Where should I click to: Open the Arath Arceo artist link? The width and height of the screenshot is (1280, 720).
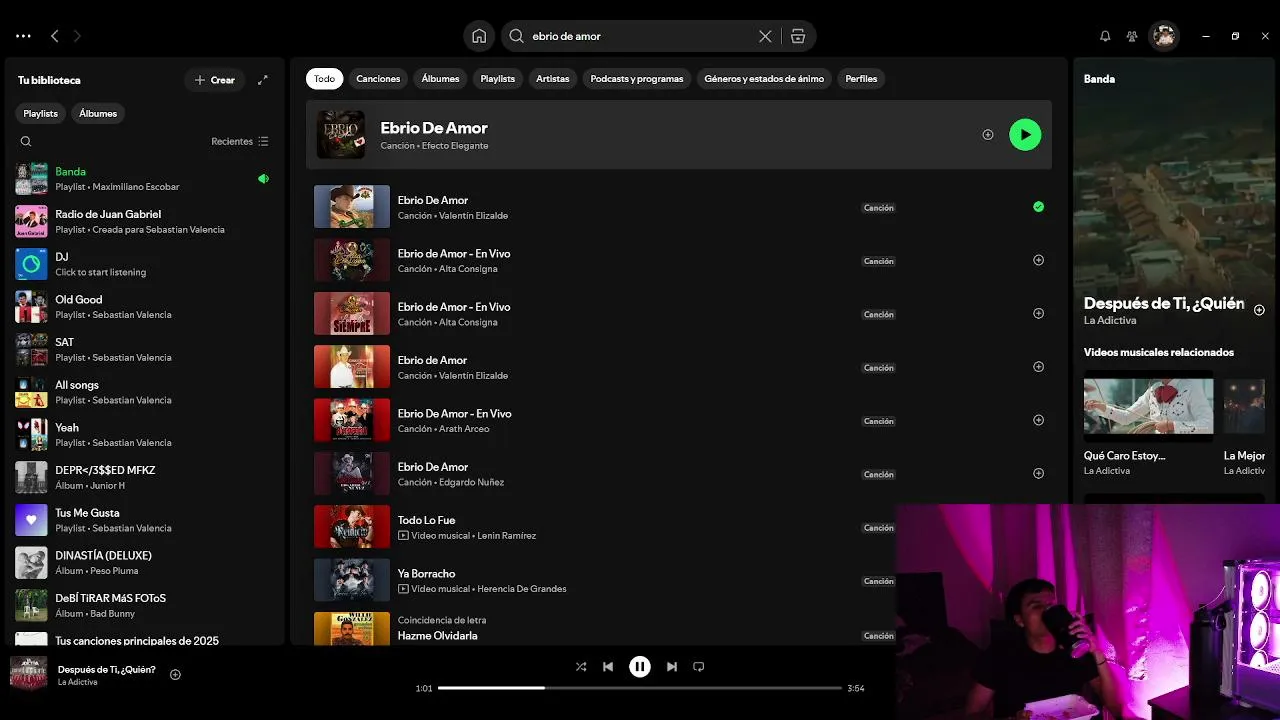[464, 429]
